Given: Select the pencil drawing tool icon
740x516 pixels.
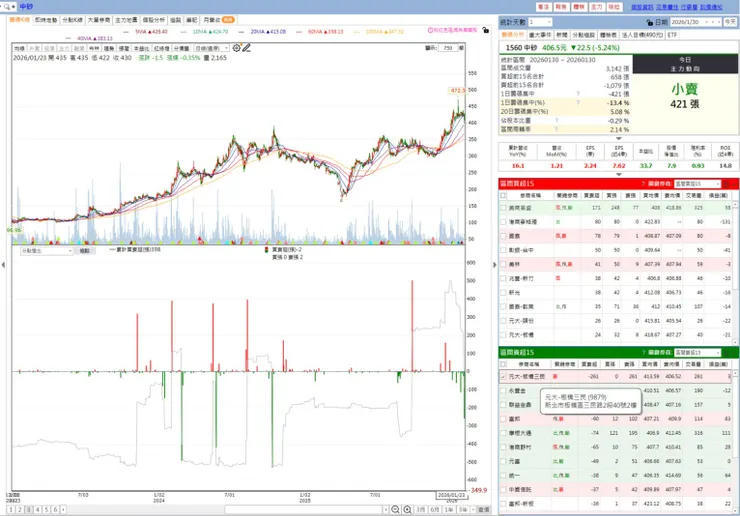Looking at the screenshot, I should point(246,48).
